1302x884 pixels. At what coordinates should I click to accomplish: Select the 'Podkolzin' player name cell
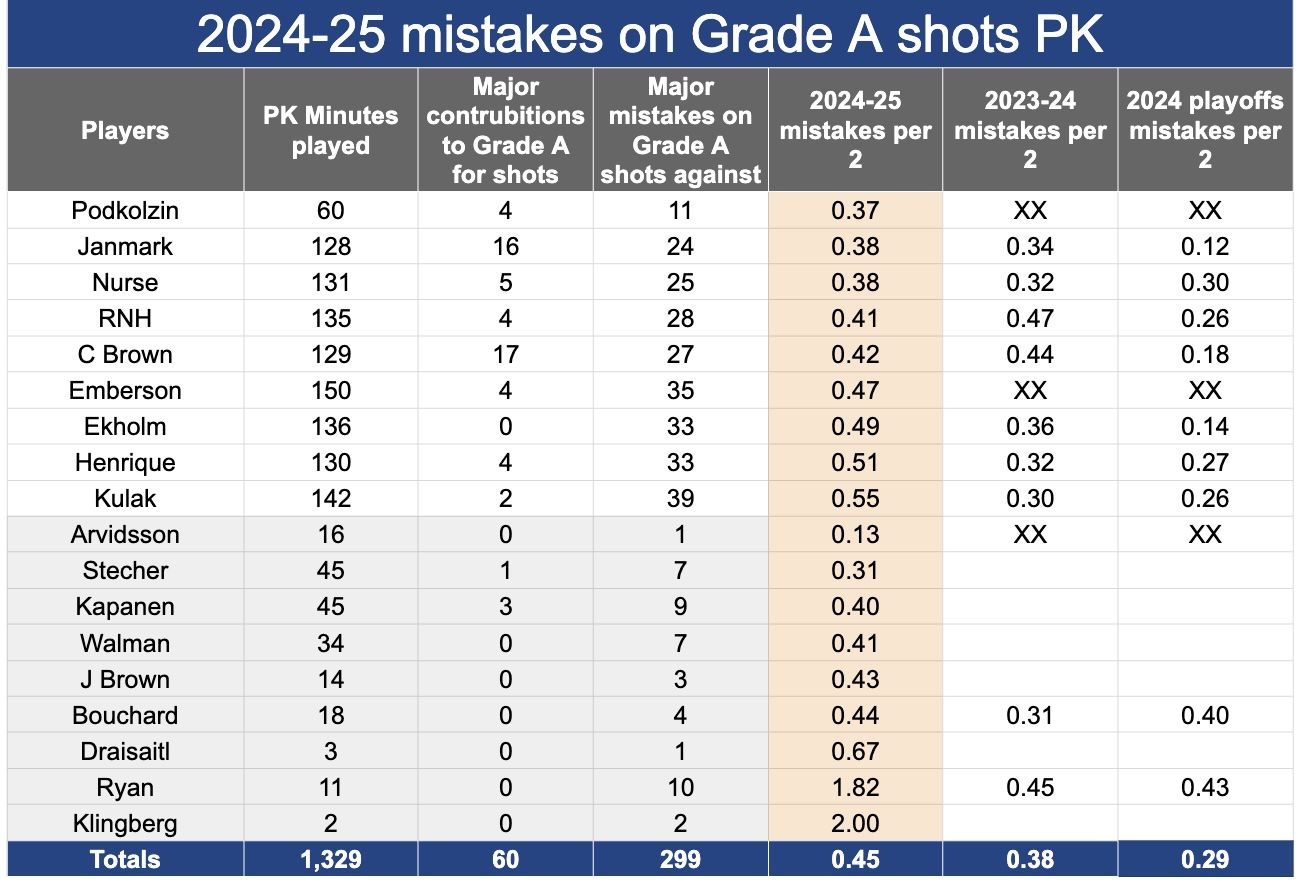coord(125,210)
